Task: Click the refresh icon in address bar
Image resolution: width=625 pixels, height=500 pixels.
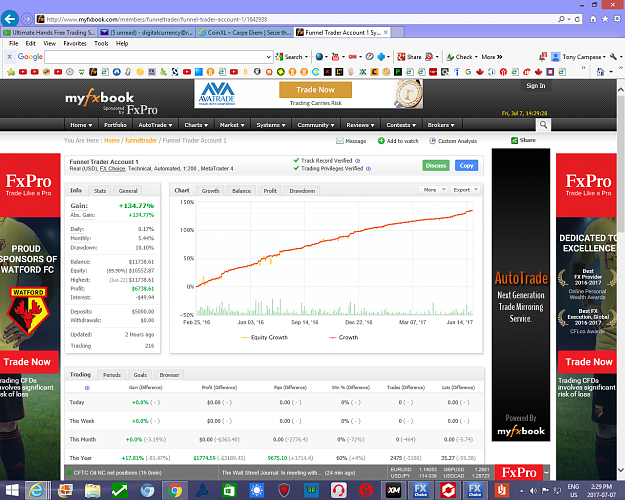Action: [577, 19]
